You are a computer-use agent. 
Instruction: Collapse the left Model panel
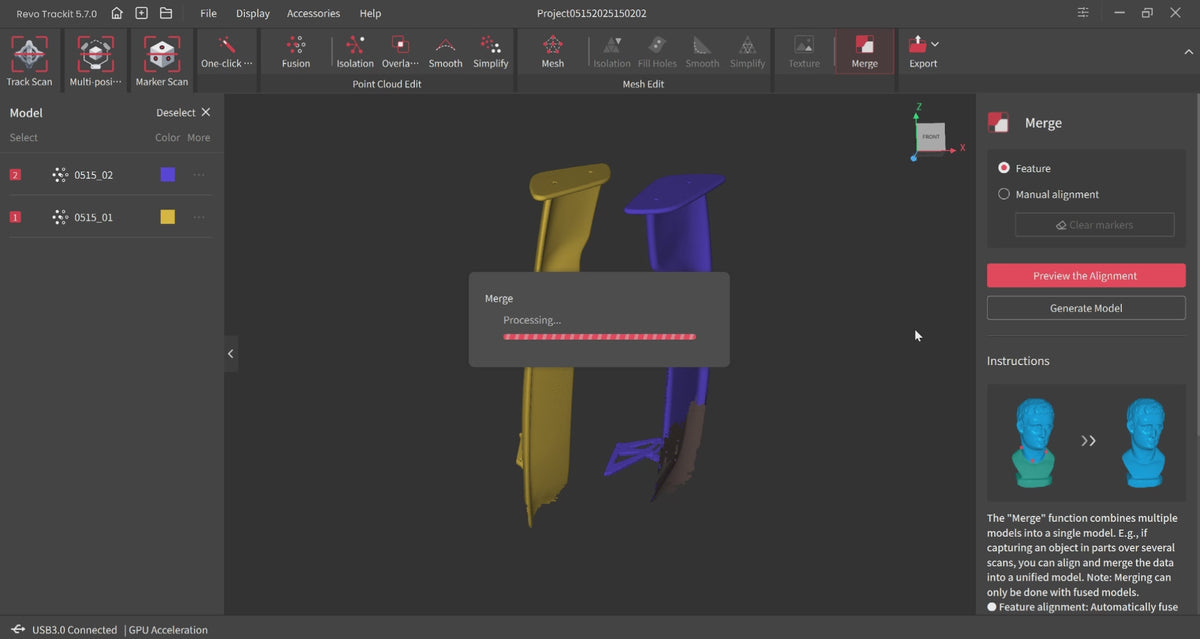click(x=230, y=353)
